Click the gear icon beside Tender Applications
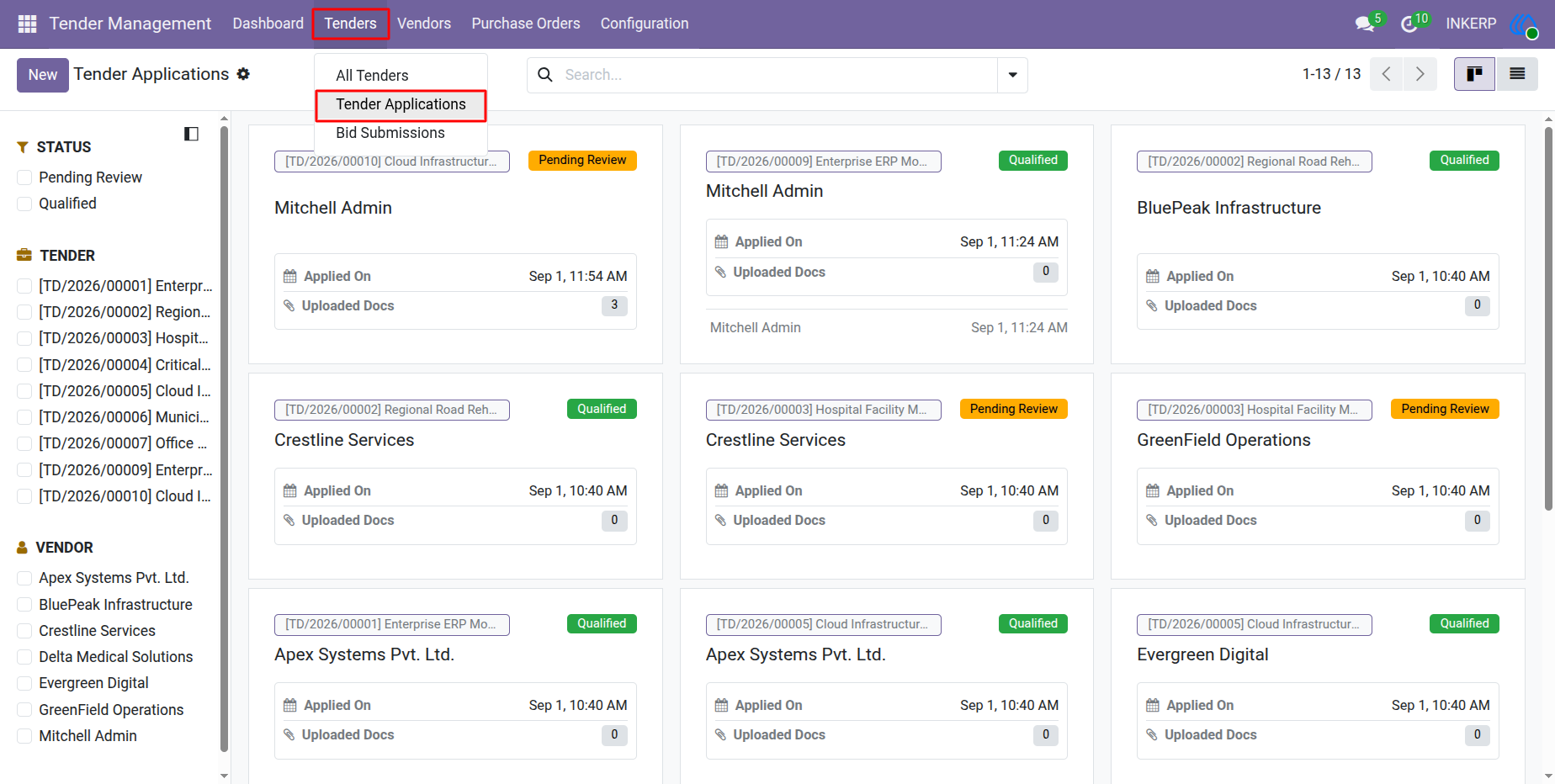 click(243, 74)
